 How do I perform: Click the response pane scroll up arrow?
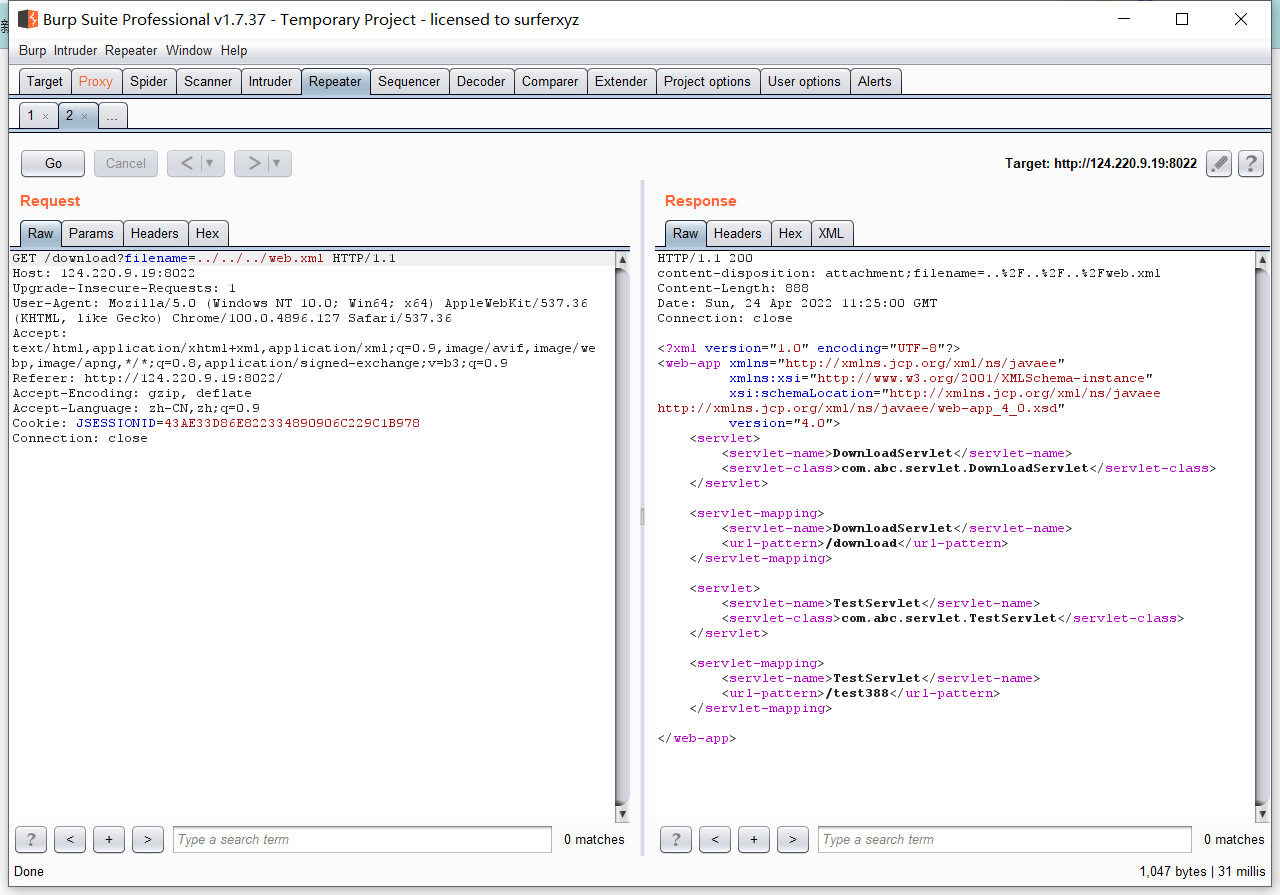click(x=1262, y=260)
